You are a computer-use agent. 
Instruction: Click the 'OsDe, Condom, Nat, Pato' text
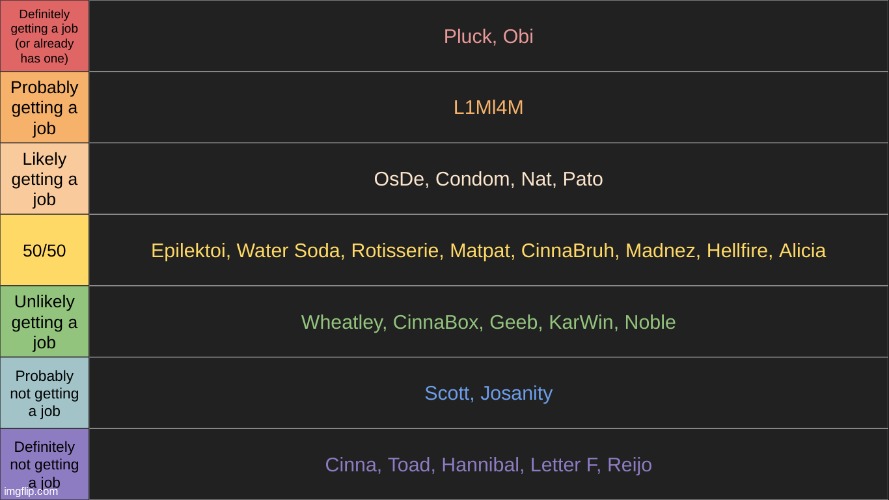(x=488, y=179)
